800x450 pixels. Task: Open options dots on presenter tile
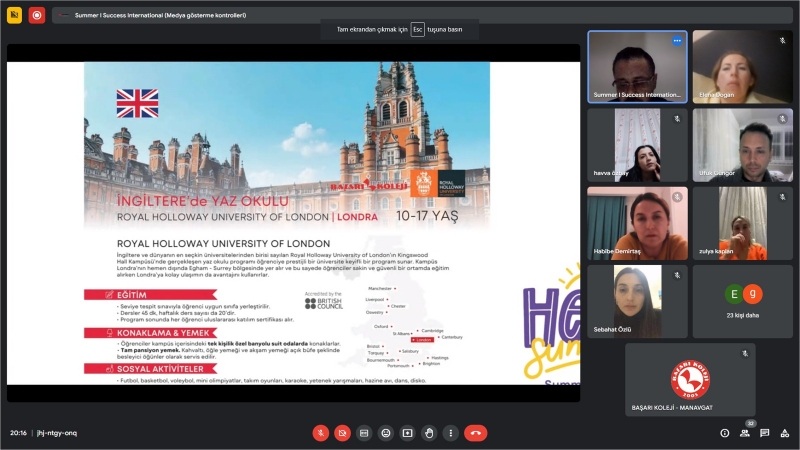677,41
